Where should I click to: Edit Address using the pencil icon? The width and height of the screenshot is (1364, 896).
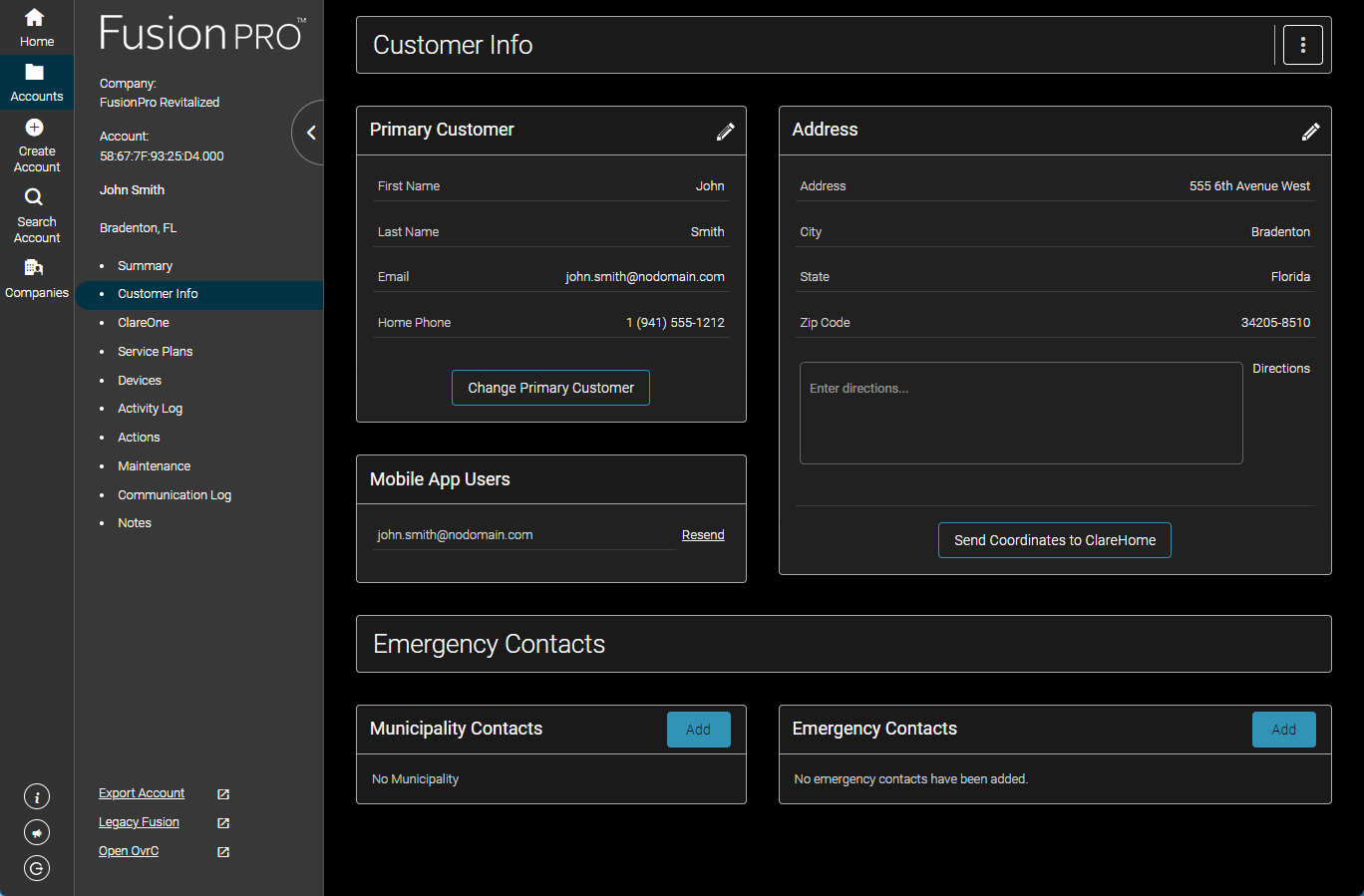pyautogui.click(x=1311, y=131)
